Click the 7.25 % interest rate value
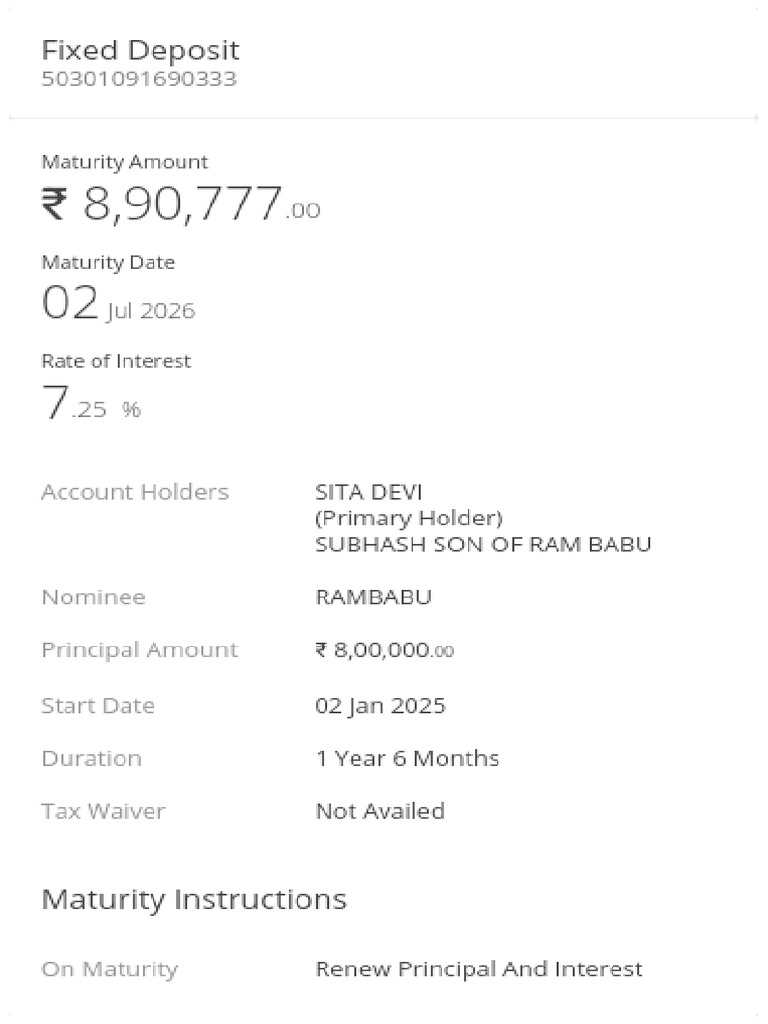The height and width of the screenshot is (1024, 768). (91, 404)
